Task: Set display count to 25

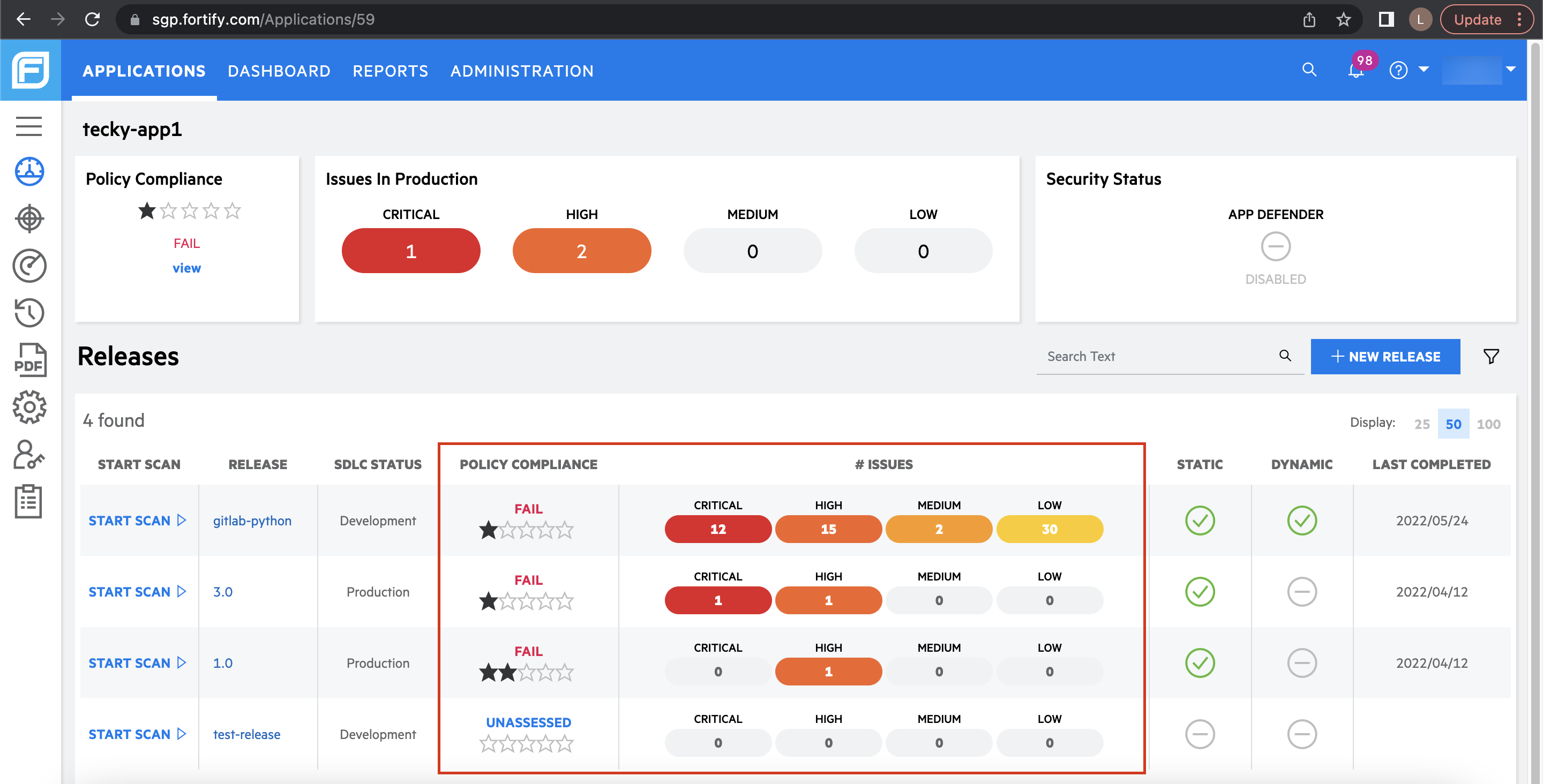Action: pyautogui.click(x=1421, y=424)
